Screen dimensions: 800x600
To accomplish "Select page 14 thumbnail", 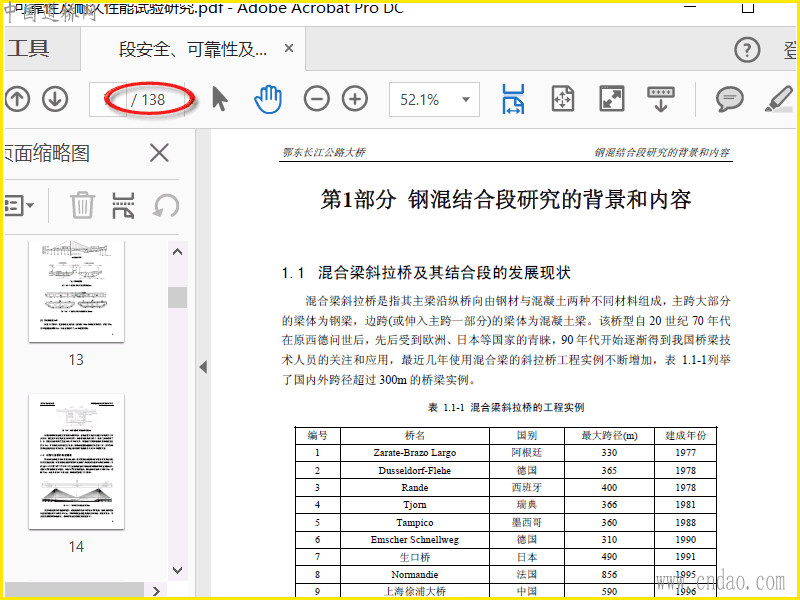I will click(76, 462).
